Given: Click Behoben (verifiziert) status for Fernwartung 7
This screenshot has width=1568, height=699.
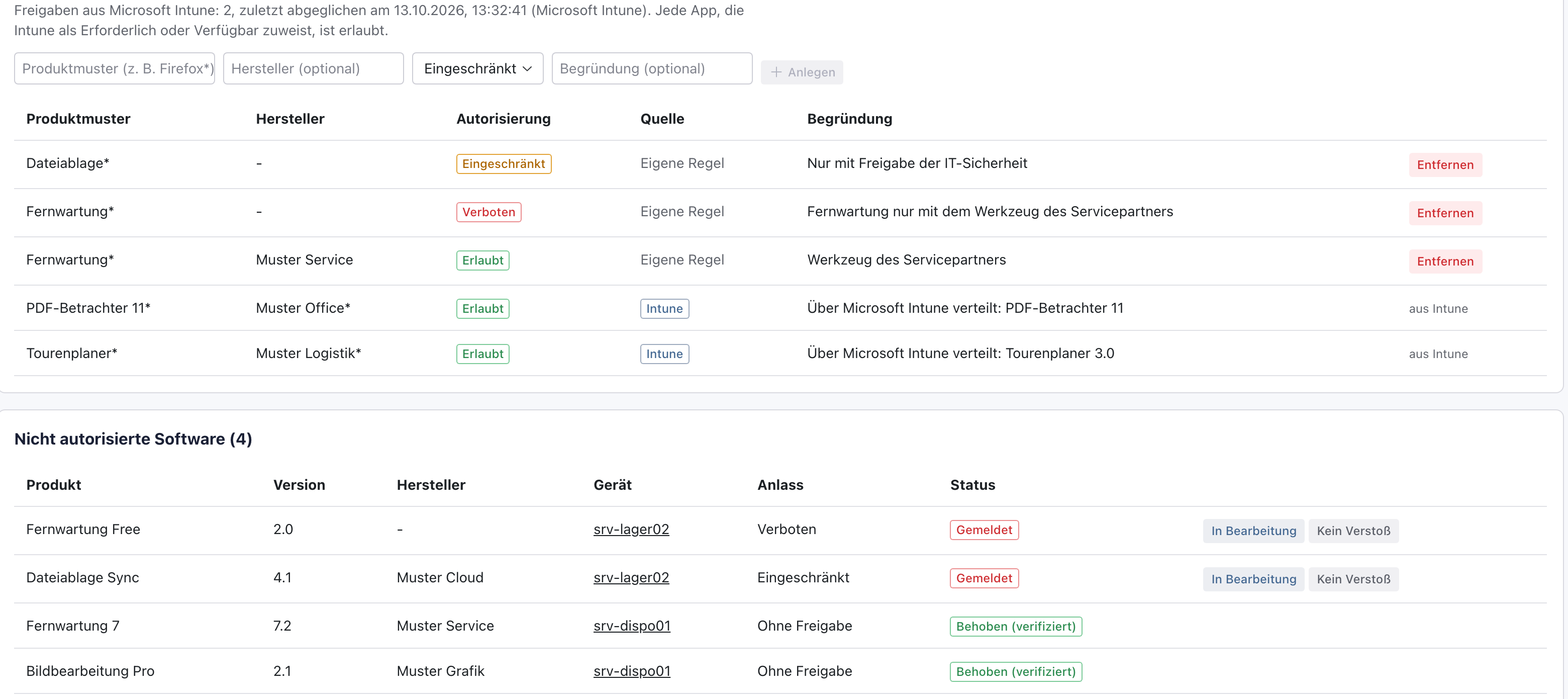Looking at the screenshot, I should pyautogui.click(x=1015, y=626).
